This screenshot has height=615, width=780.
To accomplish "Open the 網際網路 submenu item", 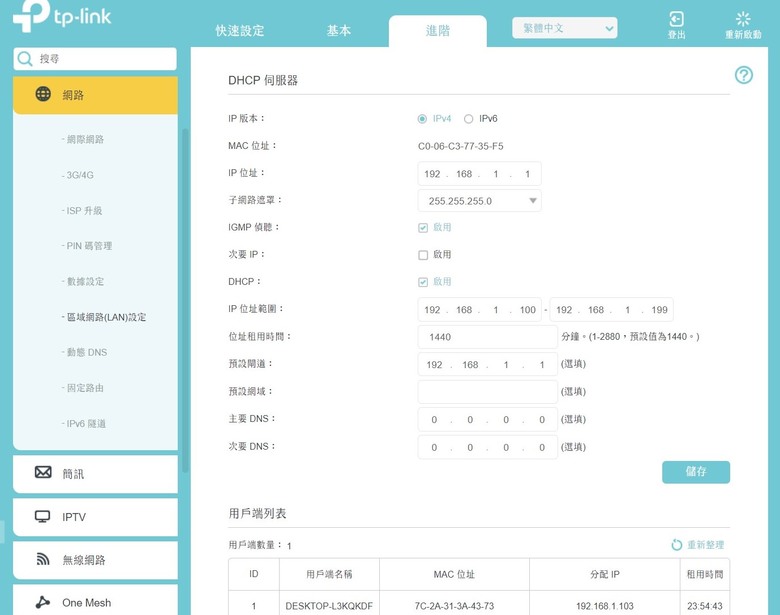I will pos(83,139).
